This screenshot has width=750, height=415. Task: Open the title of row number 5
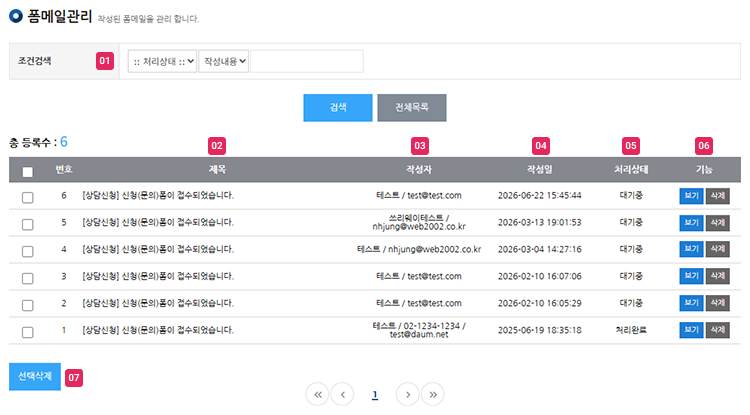(158, 222)
